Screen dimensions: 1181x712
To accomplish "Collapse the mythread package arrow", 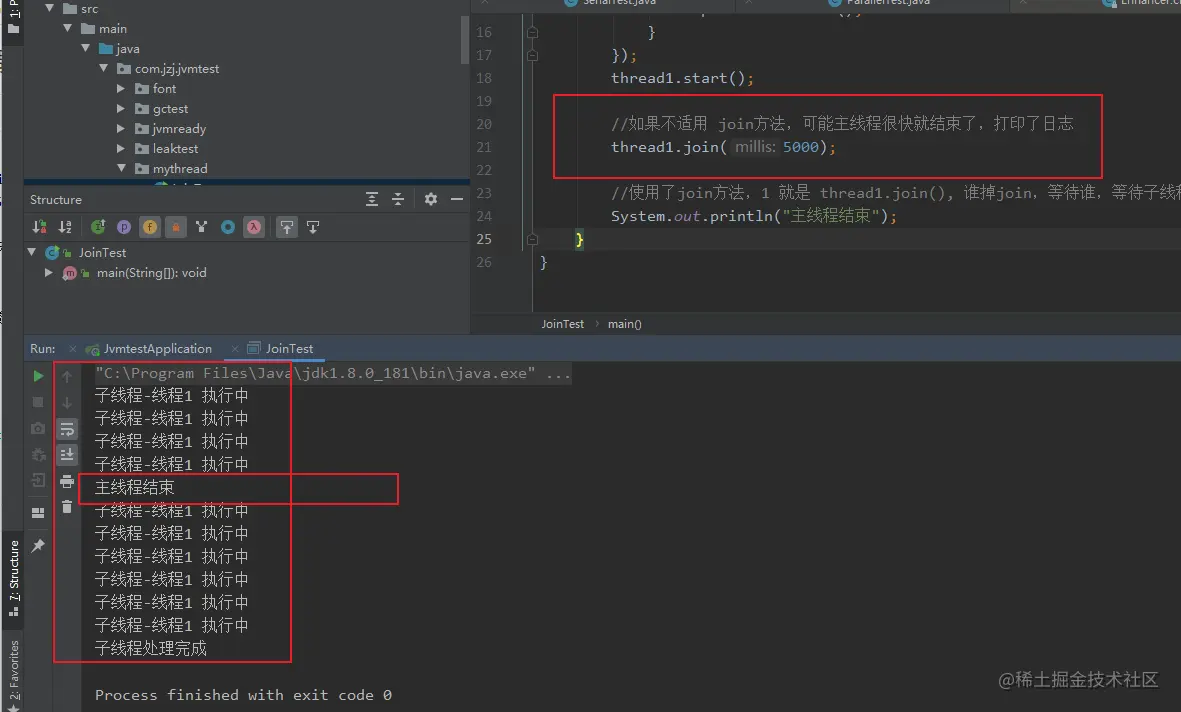I will [121, 169].
